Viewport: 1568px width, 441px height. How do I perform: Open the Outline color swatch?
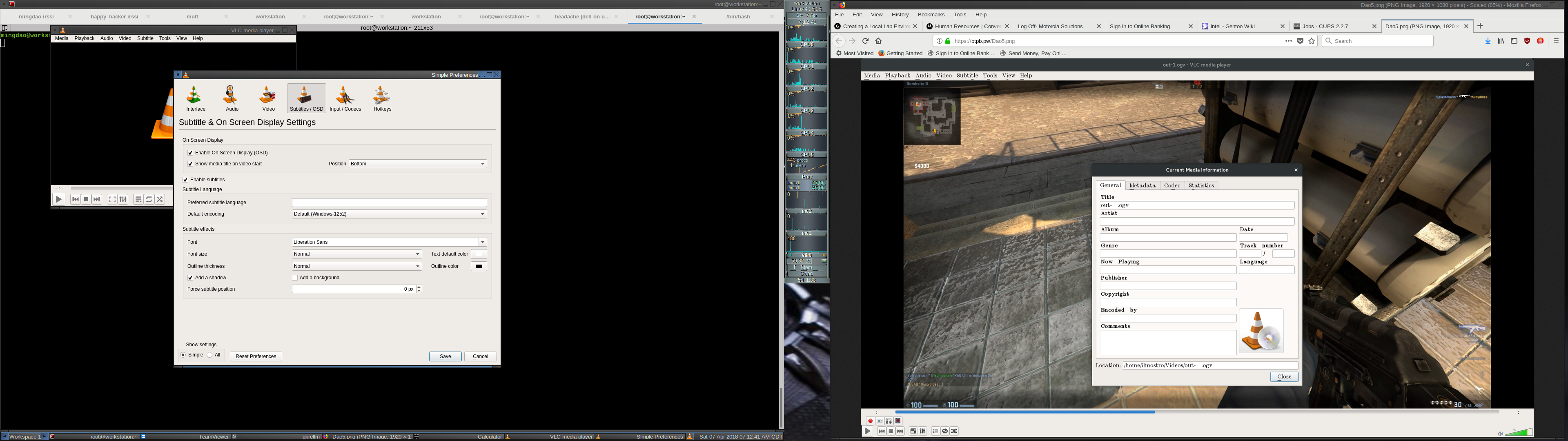(x=479, y=266)
